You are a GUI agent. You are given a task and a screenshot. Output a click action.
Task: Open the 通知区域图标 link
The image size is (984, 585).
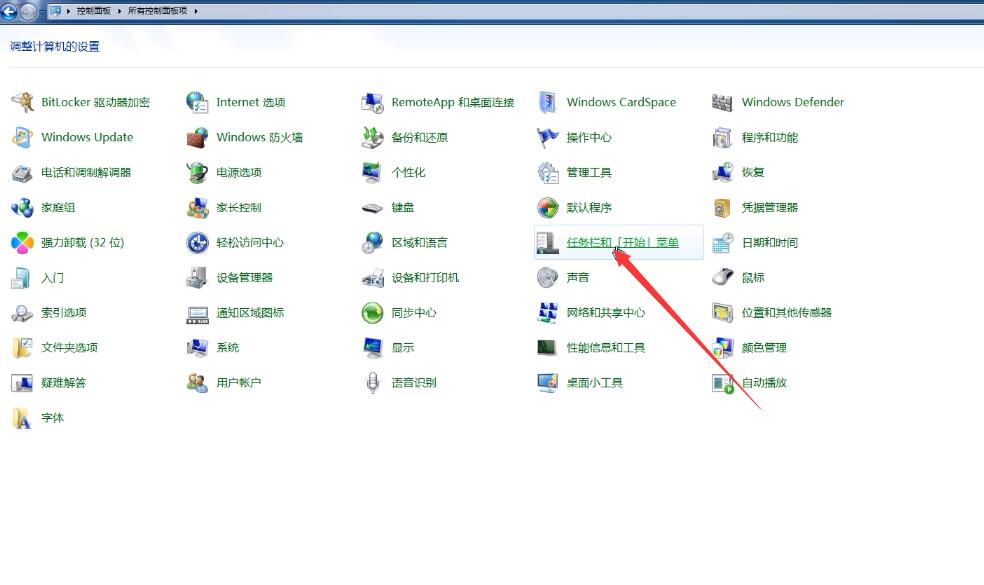[x=250, y=313]
